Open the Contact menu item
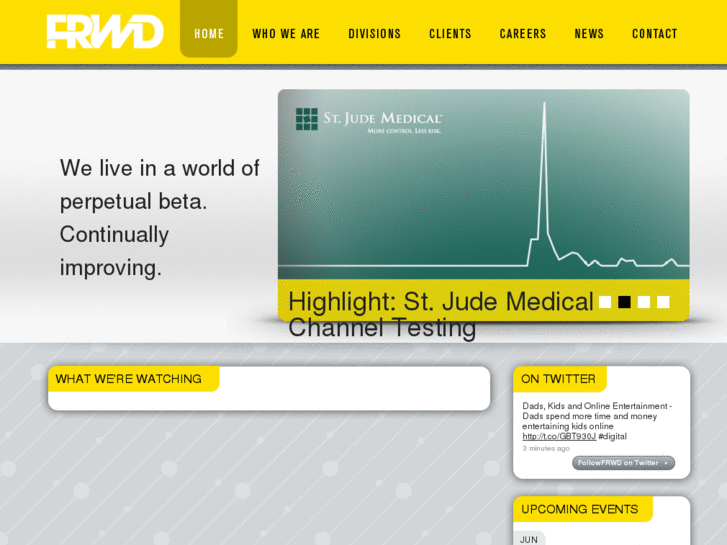Viewport: 727px width, 545px height. coord(655,34)
